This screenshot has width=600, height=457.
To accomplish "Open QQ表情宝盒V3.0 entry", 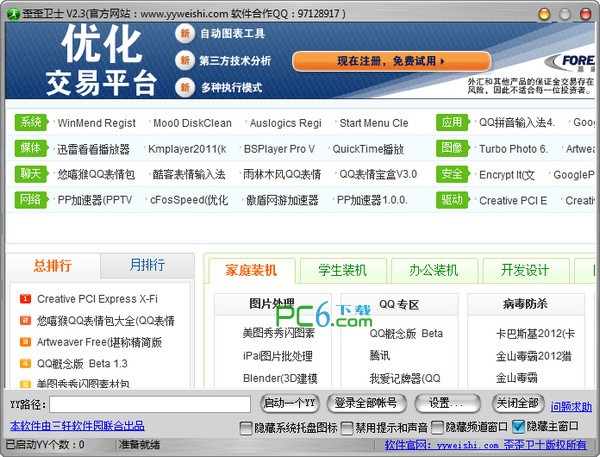I will pyautogui.click(x=378, y=175).
